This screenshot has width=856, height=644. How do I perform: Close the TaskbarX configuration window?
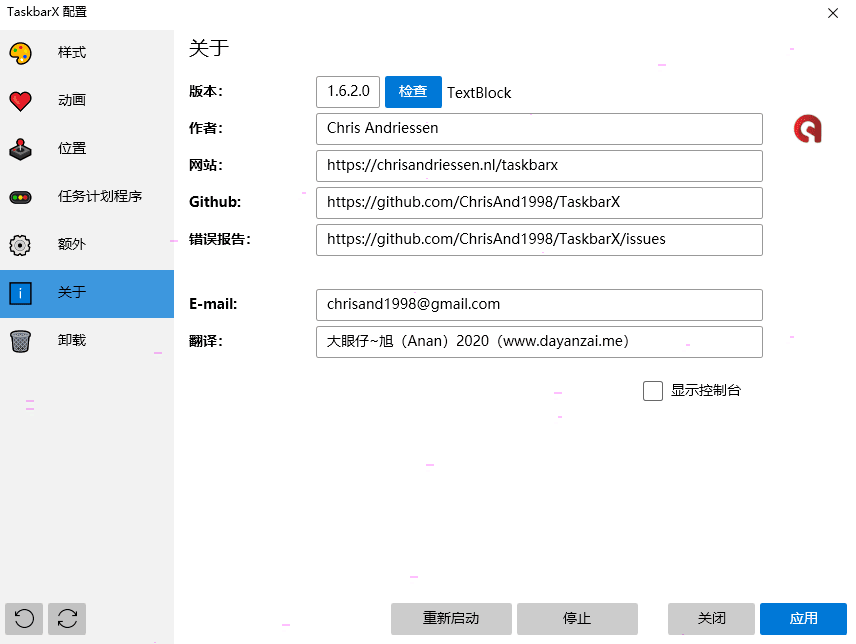click(x=833, y=13)
